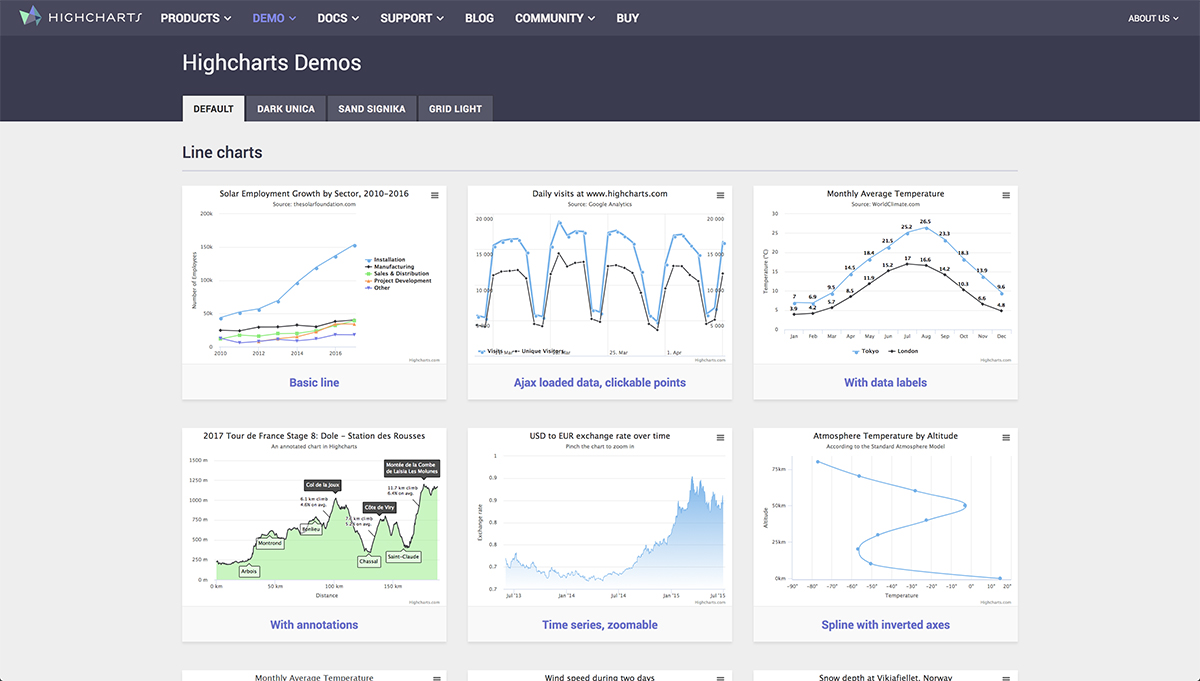The height and width of the screenshot is (681, 1200).
Task: Go to the BLOG page
Action: [x=480, y=18]
